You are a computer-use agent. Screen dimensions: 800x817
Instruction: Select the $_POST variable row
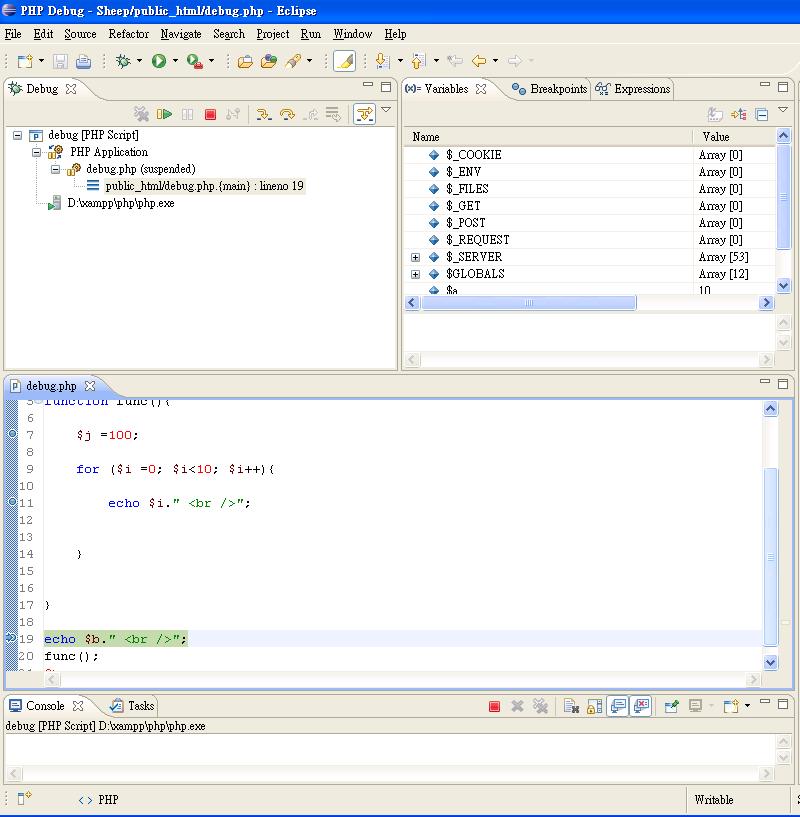pos(589,223)
